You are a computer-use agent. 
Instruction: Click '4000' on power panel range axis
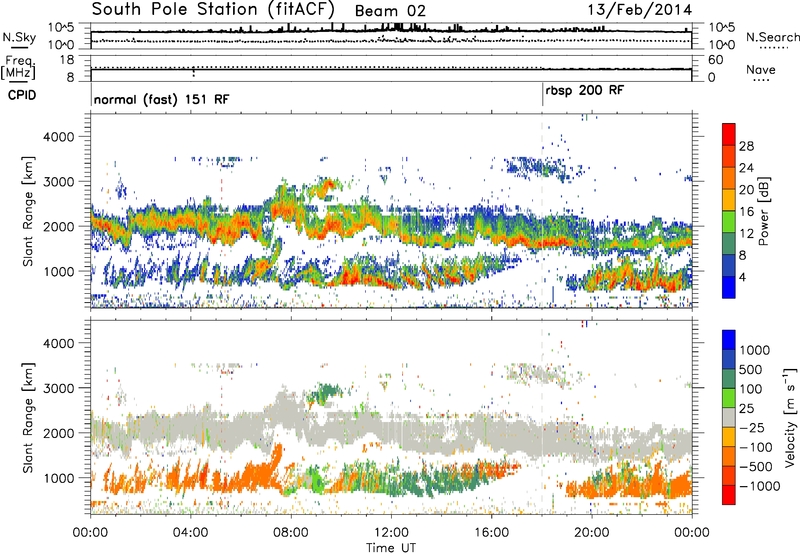click(58, 137)
